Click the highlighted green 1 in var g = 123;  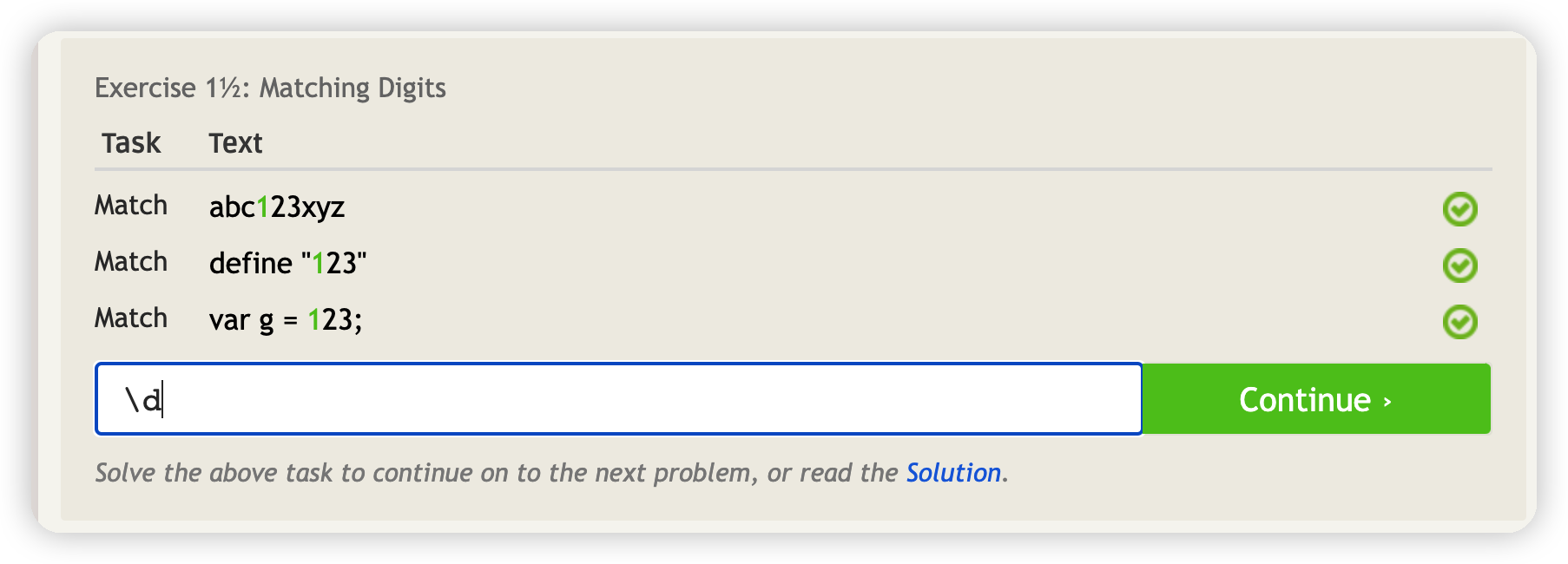(x=314, y=320)
